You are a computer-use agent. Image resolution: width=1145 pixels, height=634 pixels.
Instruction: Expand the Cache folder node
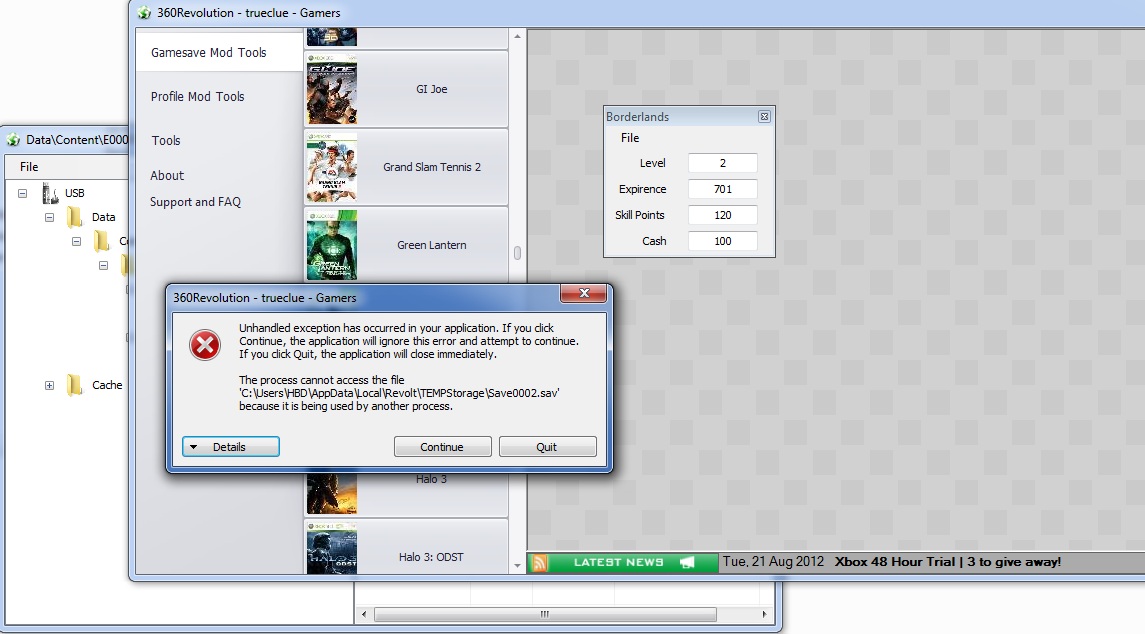click(x=49, y=385)
